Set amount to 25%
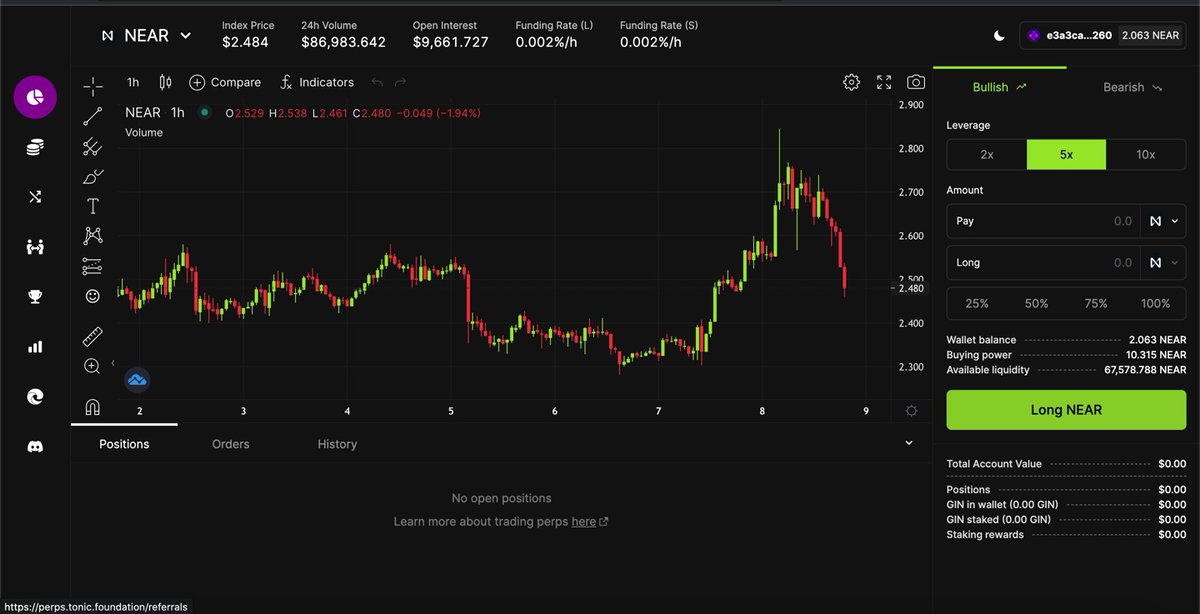This screenshot has height=614, width=1200. (x=977, y=303)
